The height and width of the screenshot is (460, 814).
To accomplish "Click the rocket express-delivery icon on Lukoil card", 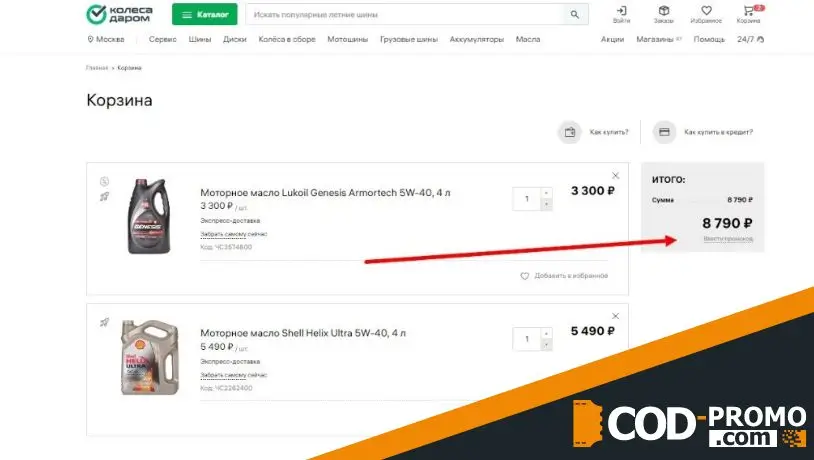I will point(104,197).
